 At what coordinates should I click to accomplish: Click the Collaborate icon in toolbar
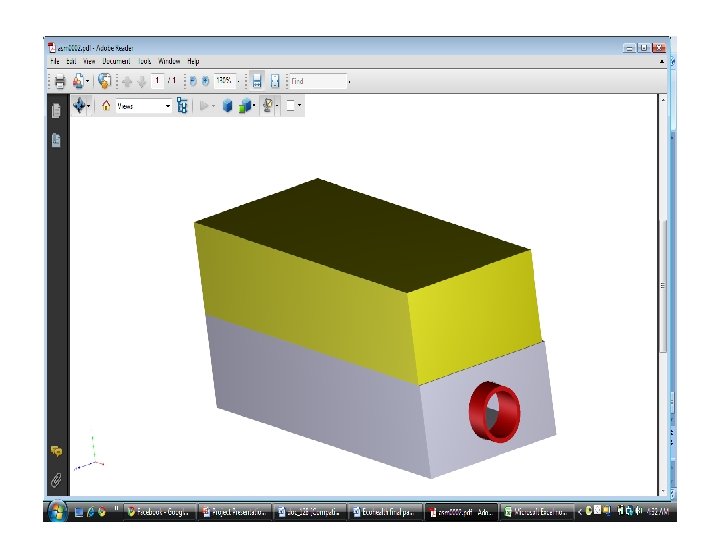click(x=78, y=81)
